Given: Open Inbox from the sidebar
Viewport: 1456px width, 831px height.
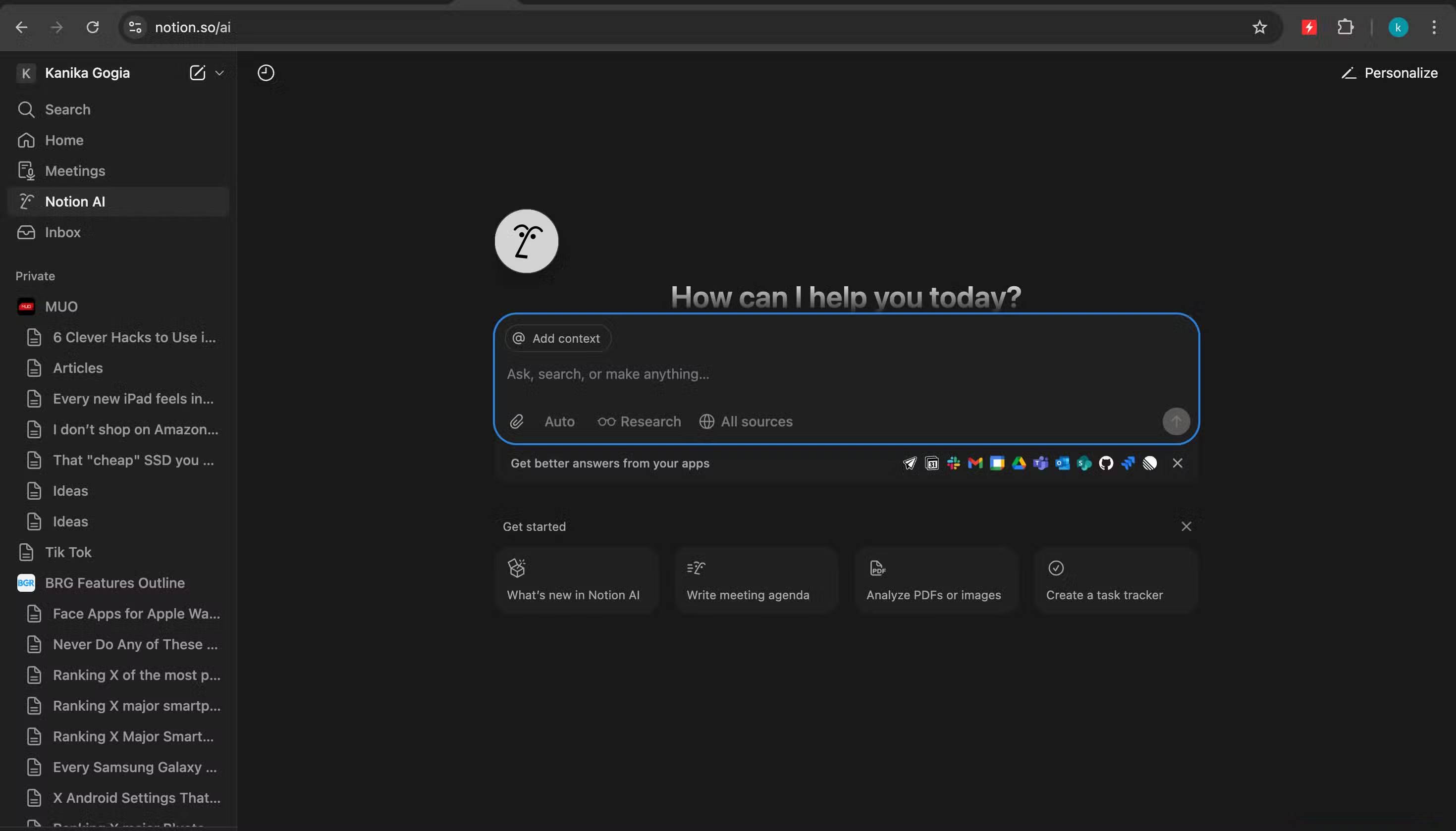Looking at the screenshot, I should pyautogui.click(x=63, y=232).
